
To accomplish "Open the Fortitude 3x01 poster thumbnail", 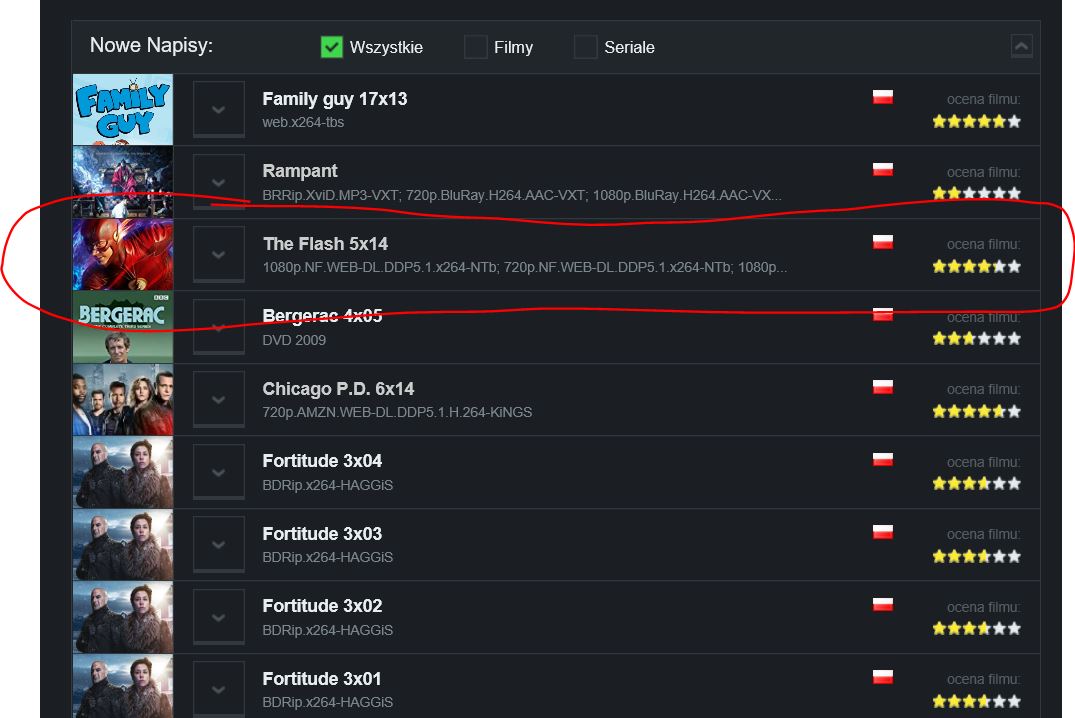I will click(x=123, y=686).
